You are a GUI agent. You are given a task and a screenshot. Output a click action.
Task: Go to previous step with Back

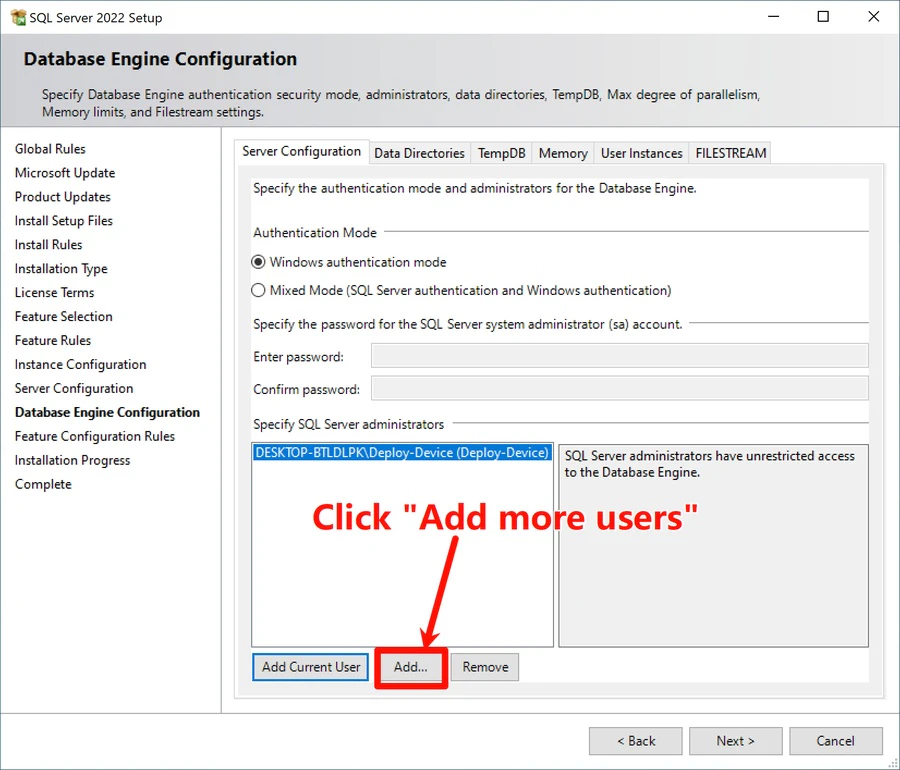[635, 741]
